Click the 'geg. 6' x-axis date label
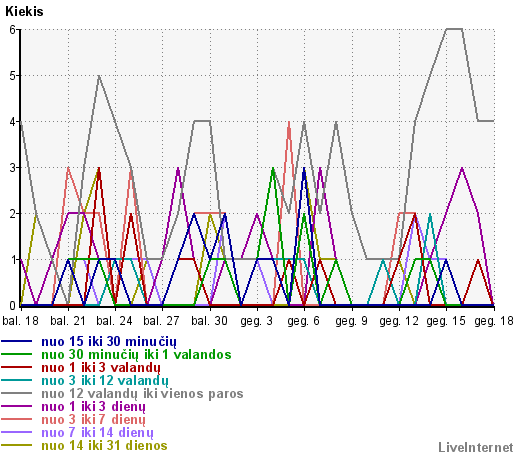 [x=304, y=321]
